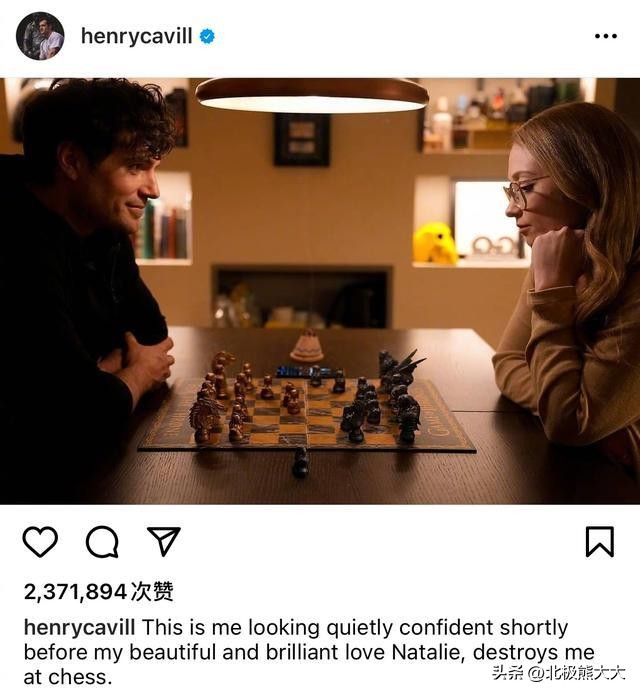Image resolution: width=640 pixels, height=695 pixels.
Task: Click the yellow plush toy on shelf
Action: coord(435,243)
